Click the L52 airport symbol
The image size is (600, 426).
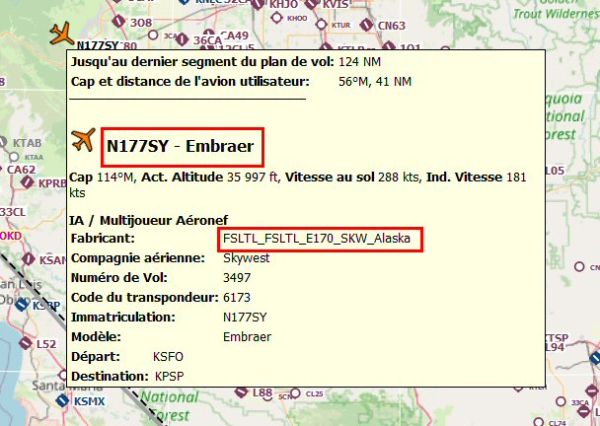(26, 343)
